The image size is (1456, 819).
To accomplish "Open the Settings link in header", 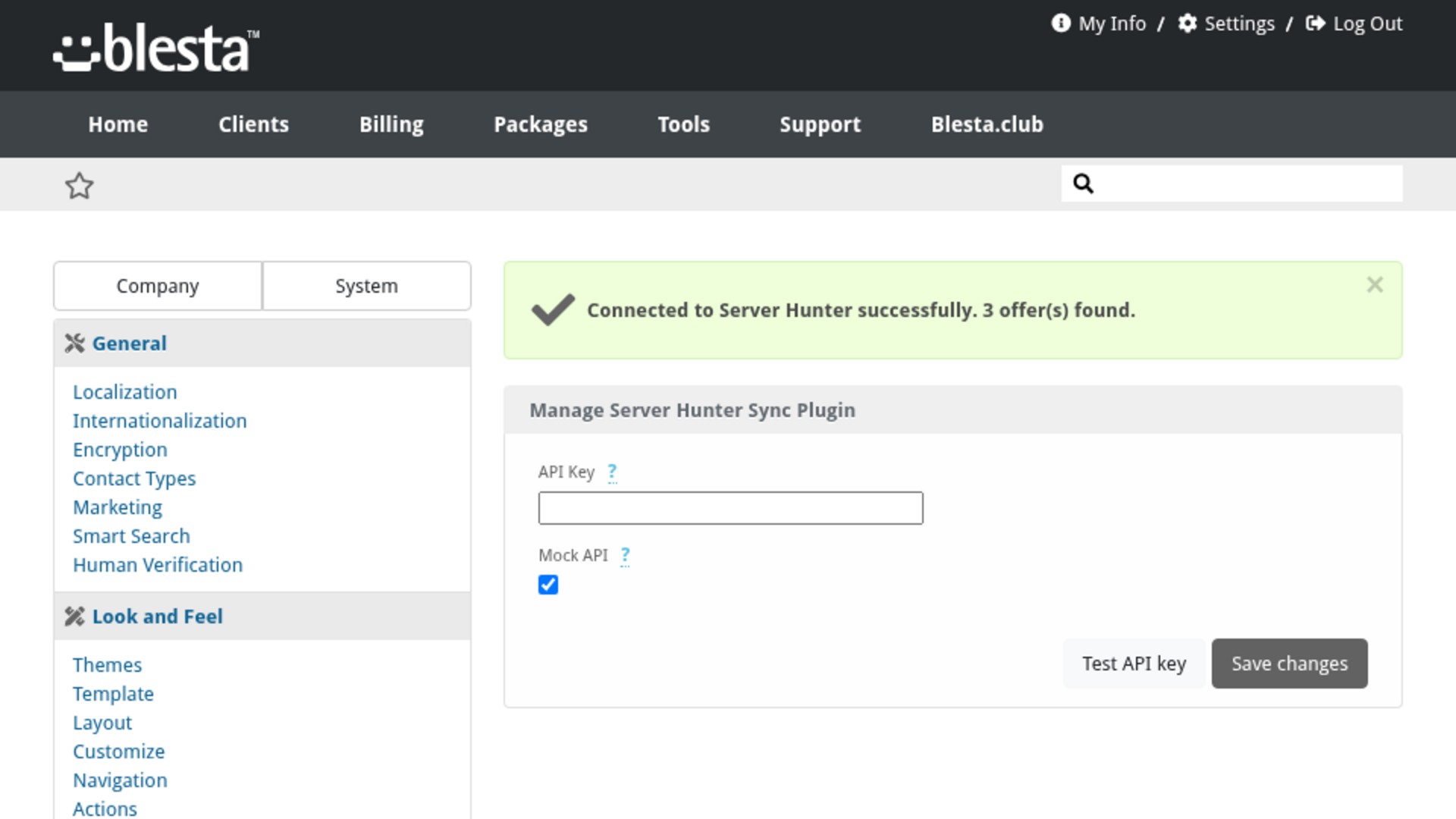I will (1226, 24).
